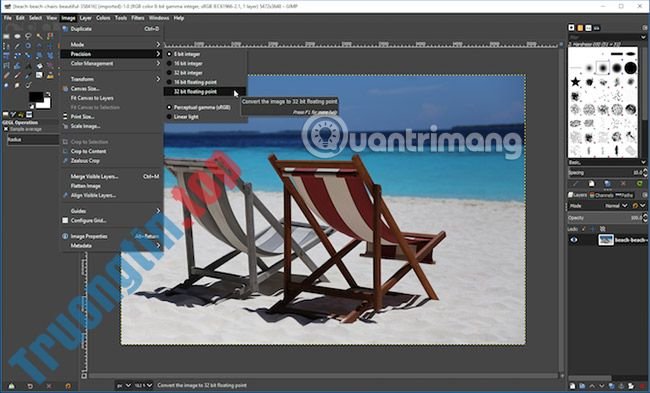Open the Colors menu
The height and width of the screenshot is (393, 650).
pos(103,18)
